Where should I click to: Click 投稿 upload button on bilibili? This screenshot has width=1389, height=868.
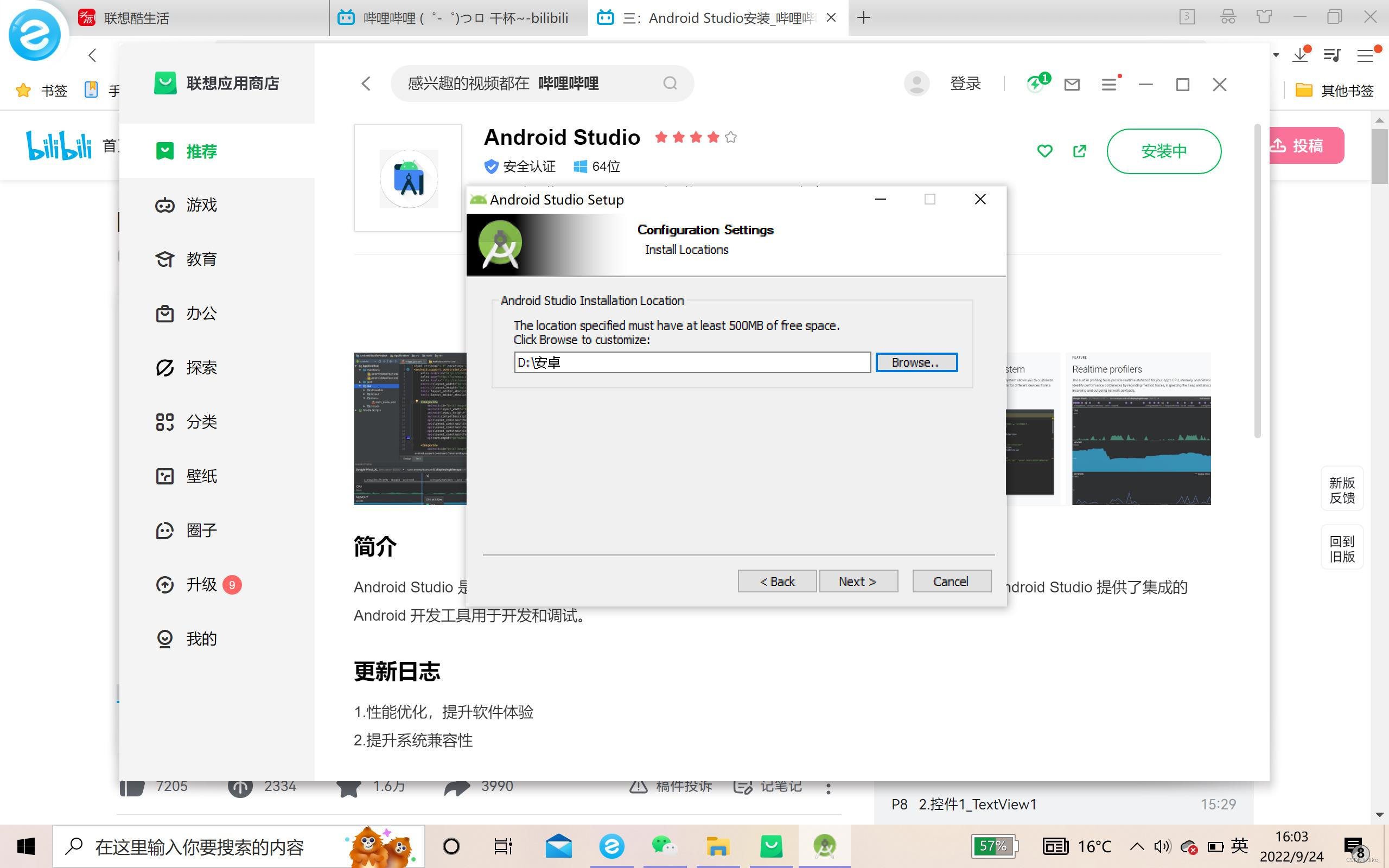[x=1307, y=145]
